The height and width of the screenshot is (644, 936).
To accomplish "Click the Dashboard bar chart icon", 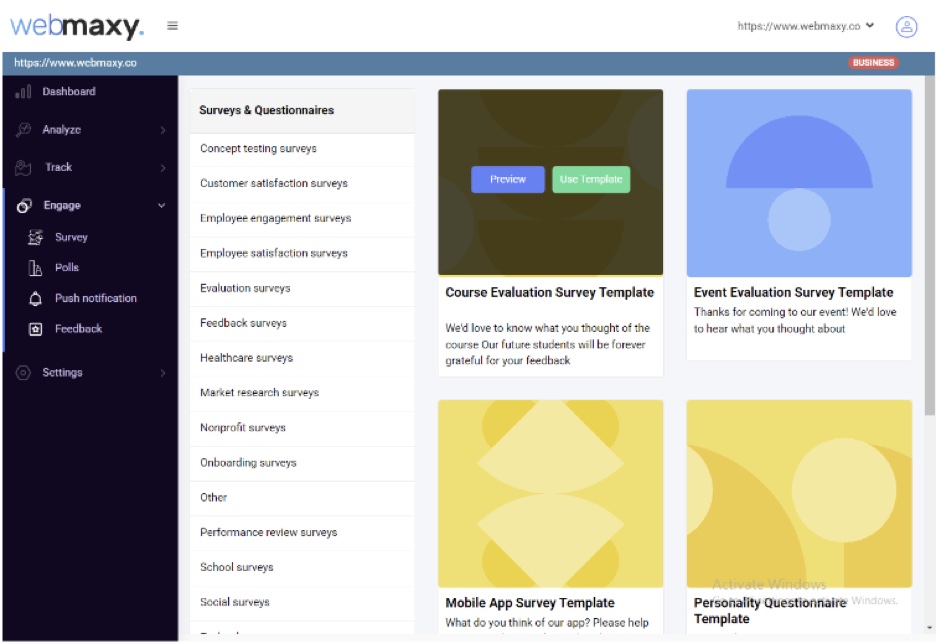I will click(x=23, y=92).
